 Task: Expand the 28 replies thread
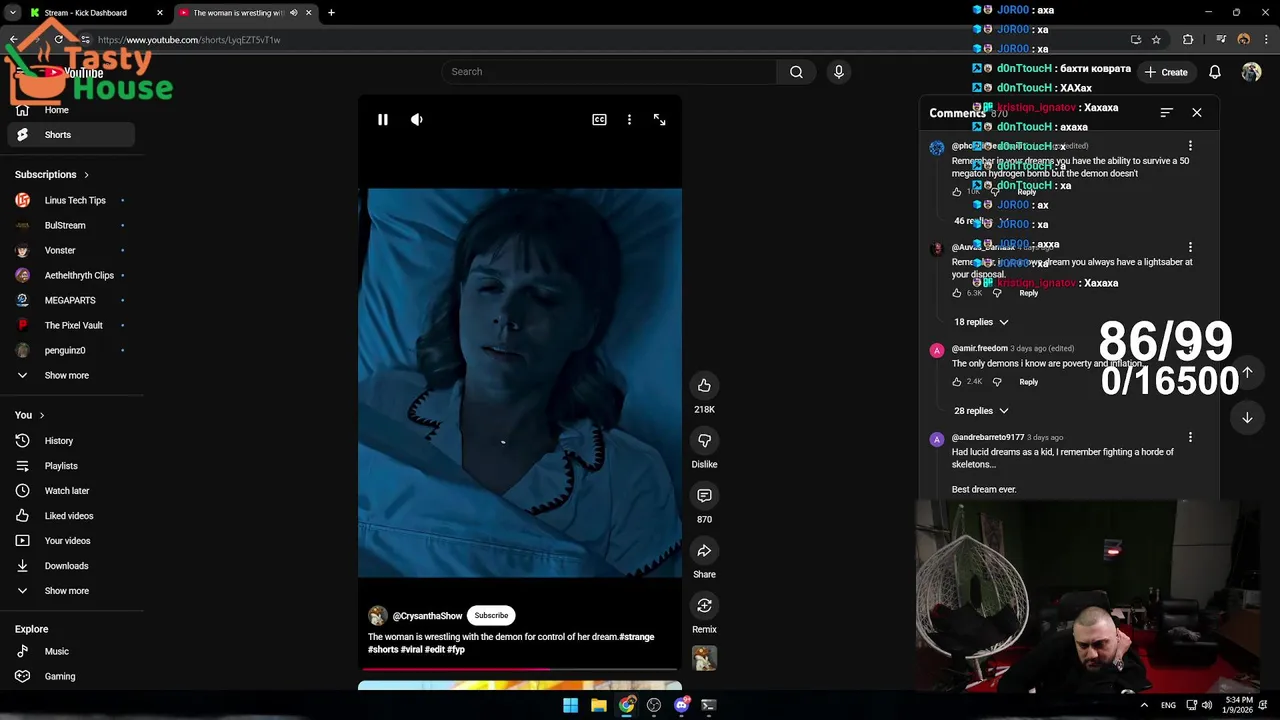coord(981,411)
